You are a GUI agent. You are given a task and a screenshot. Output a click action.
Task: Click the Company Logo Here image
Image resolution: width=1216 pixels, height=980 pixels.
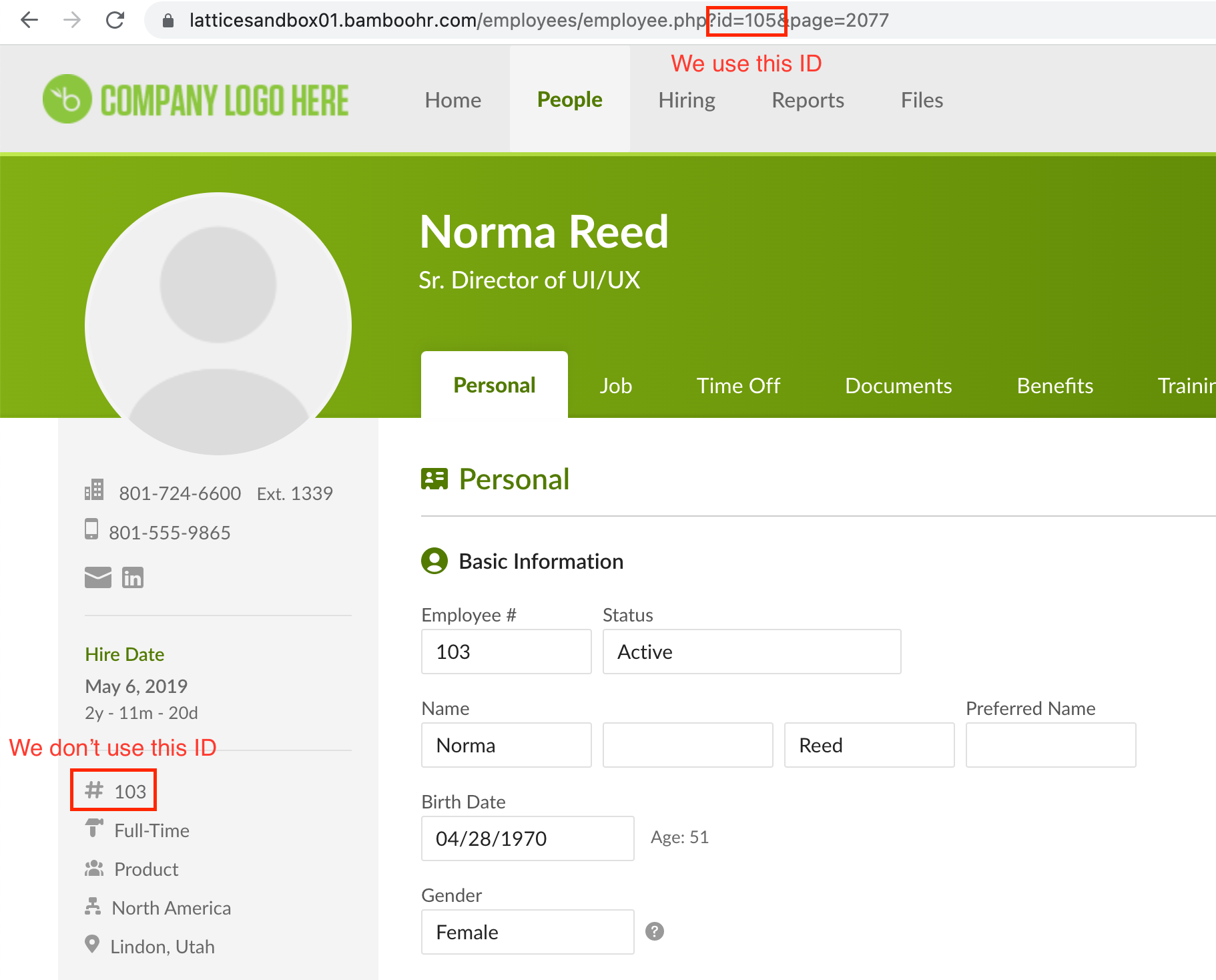click(x=196, y=99)
